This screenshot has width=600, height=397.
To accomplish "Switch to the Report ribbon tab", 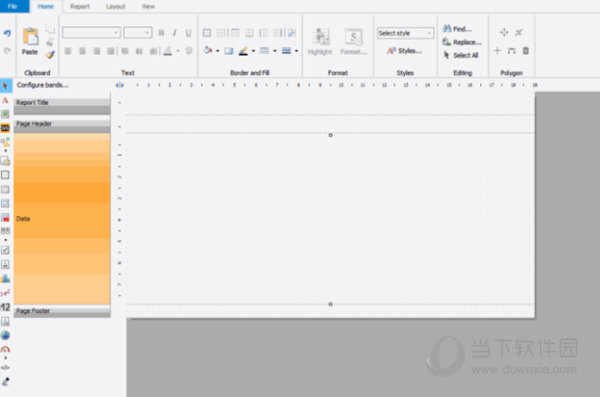I will (x=80, y=7).
